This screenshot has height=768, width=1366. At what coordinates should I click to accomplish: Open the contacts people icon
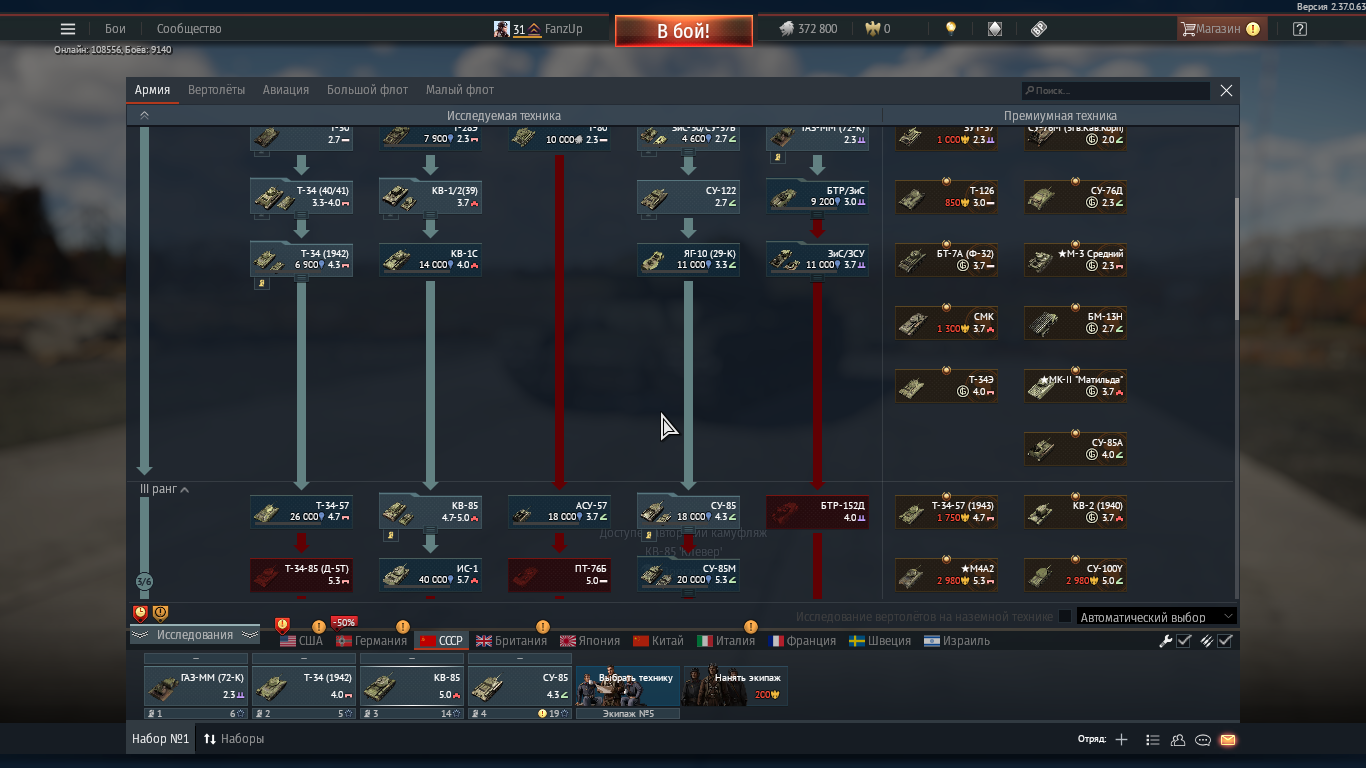point(1177,740)
